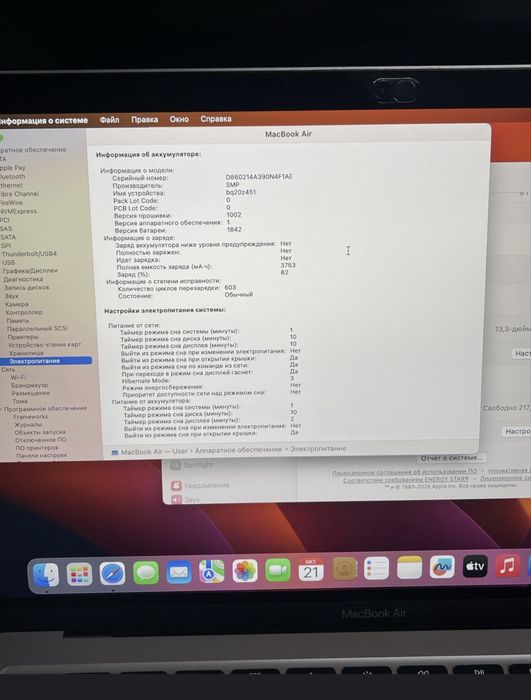Viewport: 531px width, 700px height.
Task: Select the highlighted Электропитание sidebar item
Action: click(46, 361)
